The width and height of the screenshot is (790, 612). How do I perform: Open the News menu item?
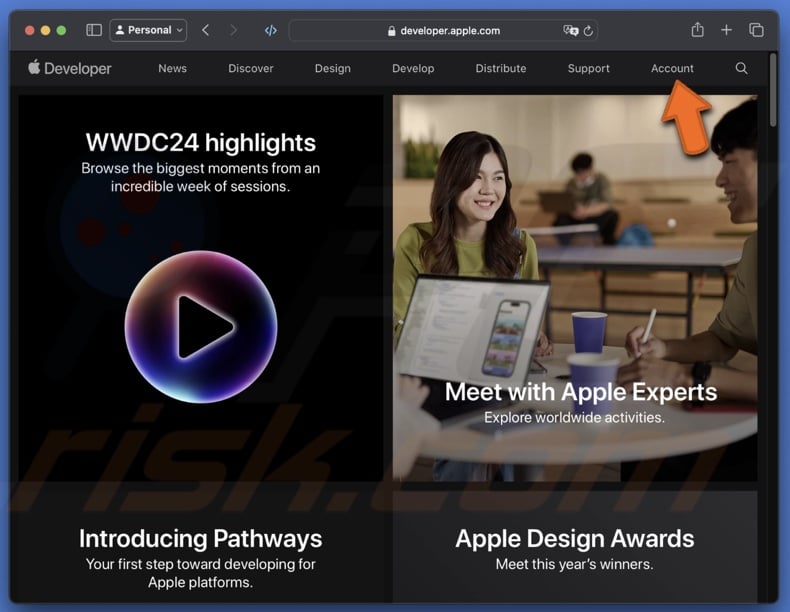click(172, 68)
